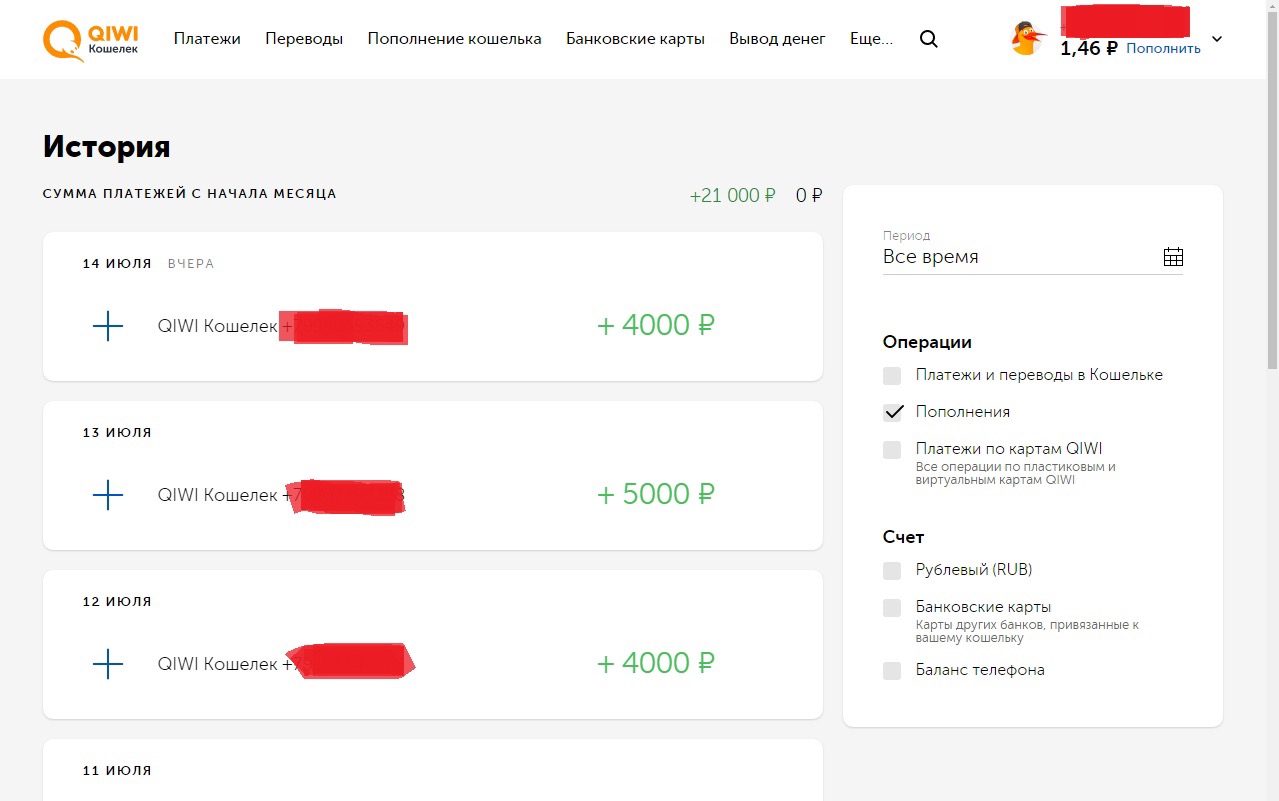This screenshot has width=1279, height=801.
Task: Enable Платежи и переводы в Кошельке checkbox
Action: coord(892,376)
